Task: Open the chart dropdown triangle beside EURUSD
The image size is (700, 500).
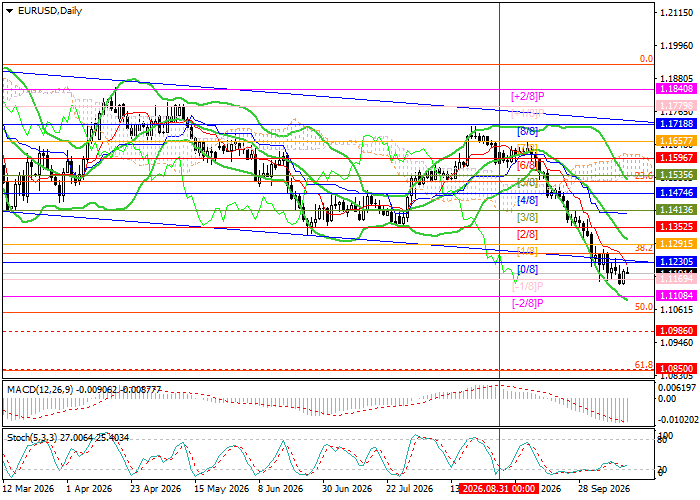Action: (9, 11)
